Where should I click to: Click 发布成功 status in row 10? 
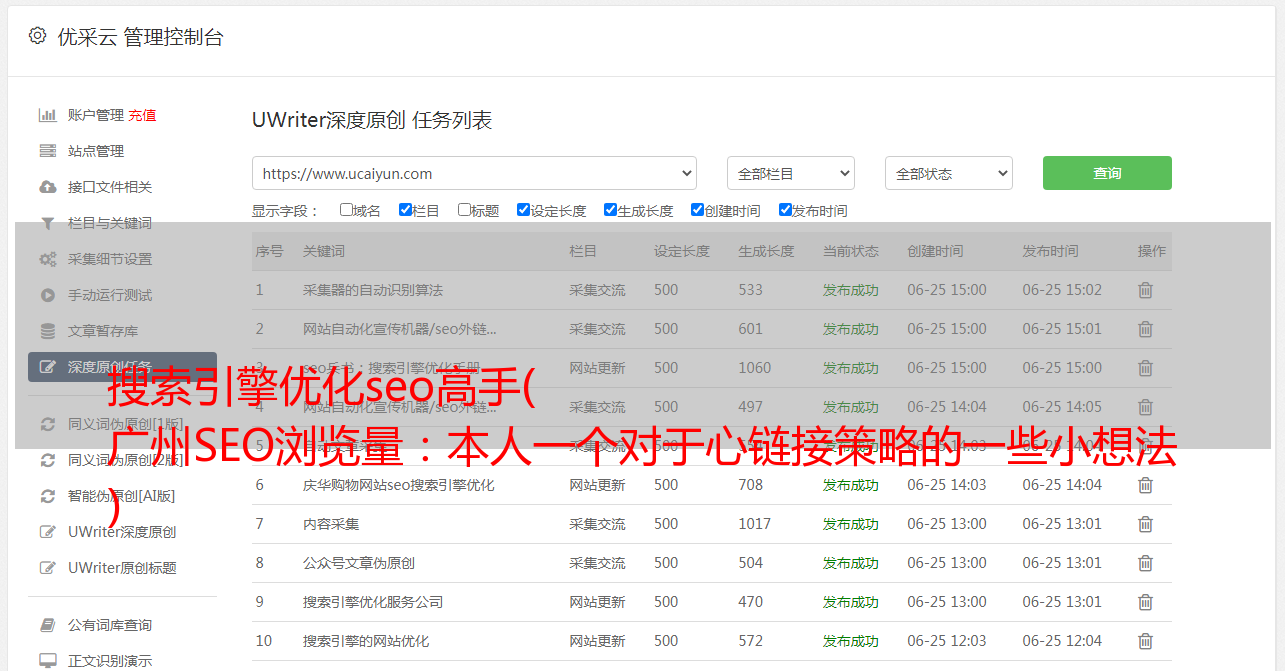coord(851,641)
